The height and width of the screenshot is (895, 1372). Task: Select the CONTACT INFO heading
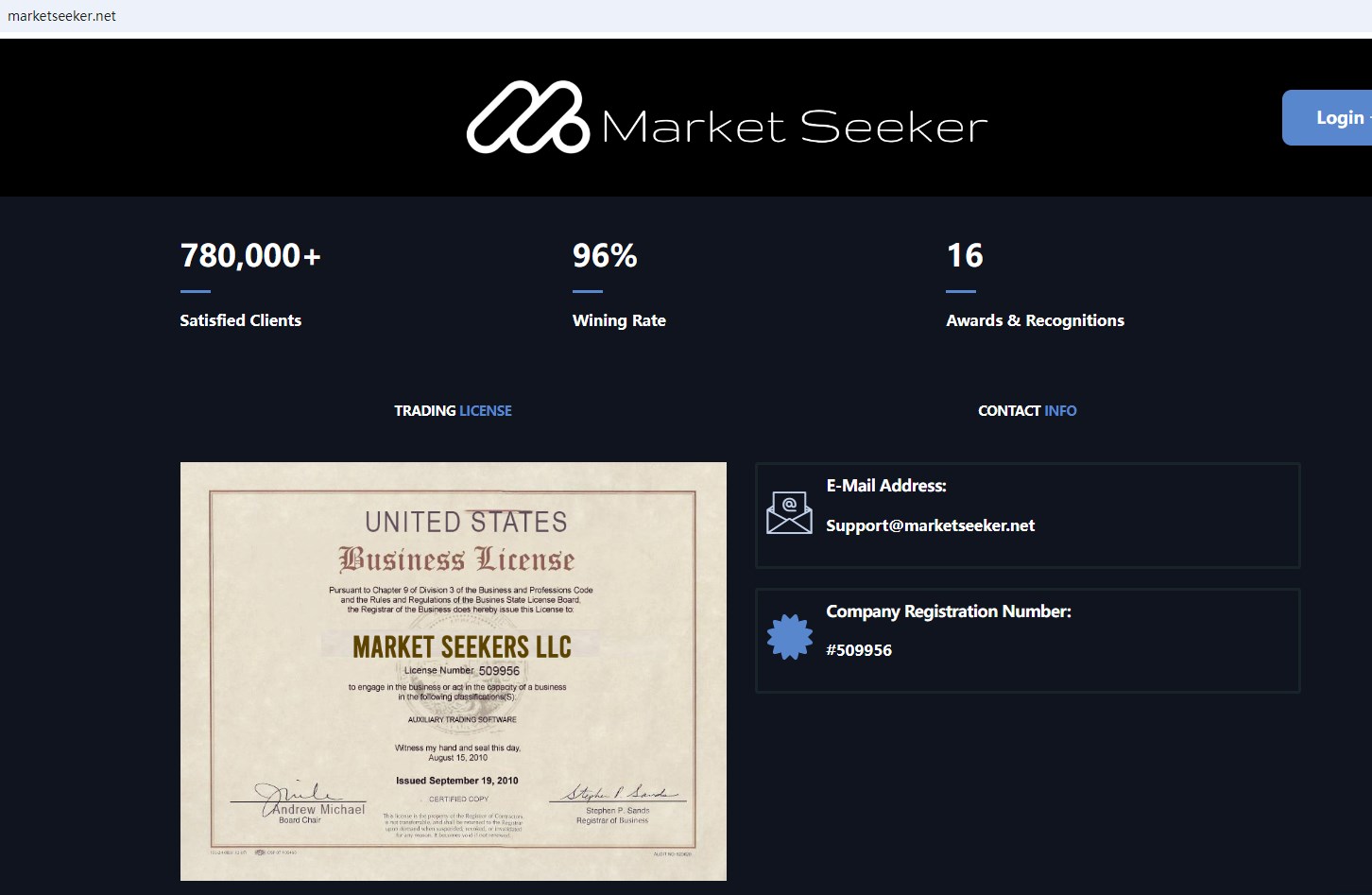click(x=1027, y=411)
